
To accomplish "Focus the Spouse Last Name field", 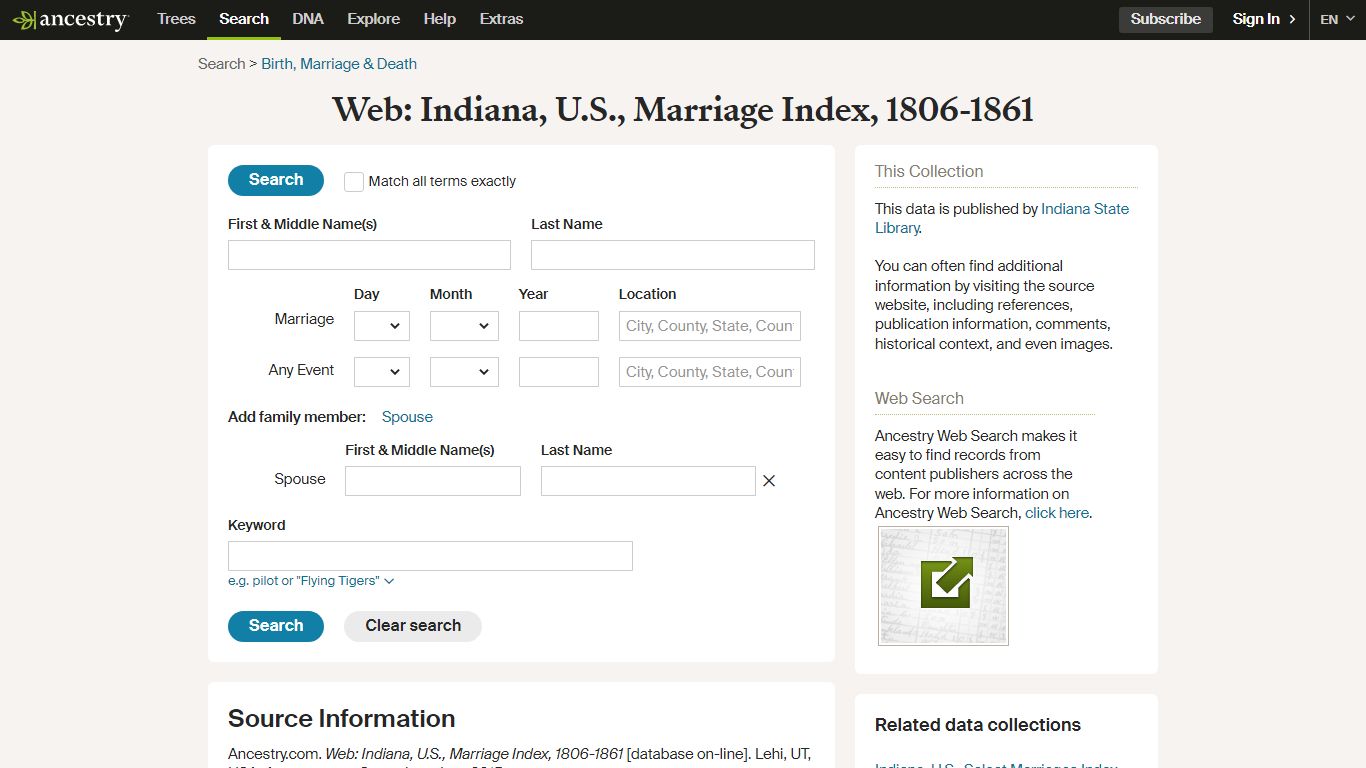I will [x=648, y=481].
